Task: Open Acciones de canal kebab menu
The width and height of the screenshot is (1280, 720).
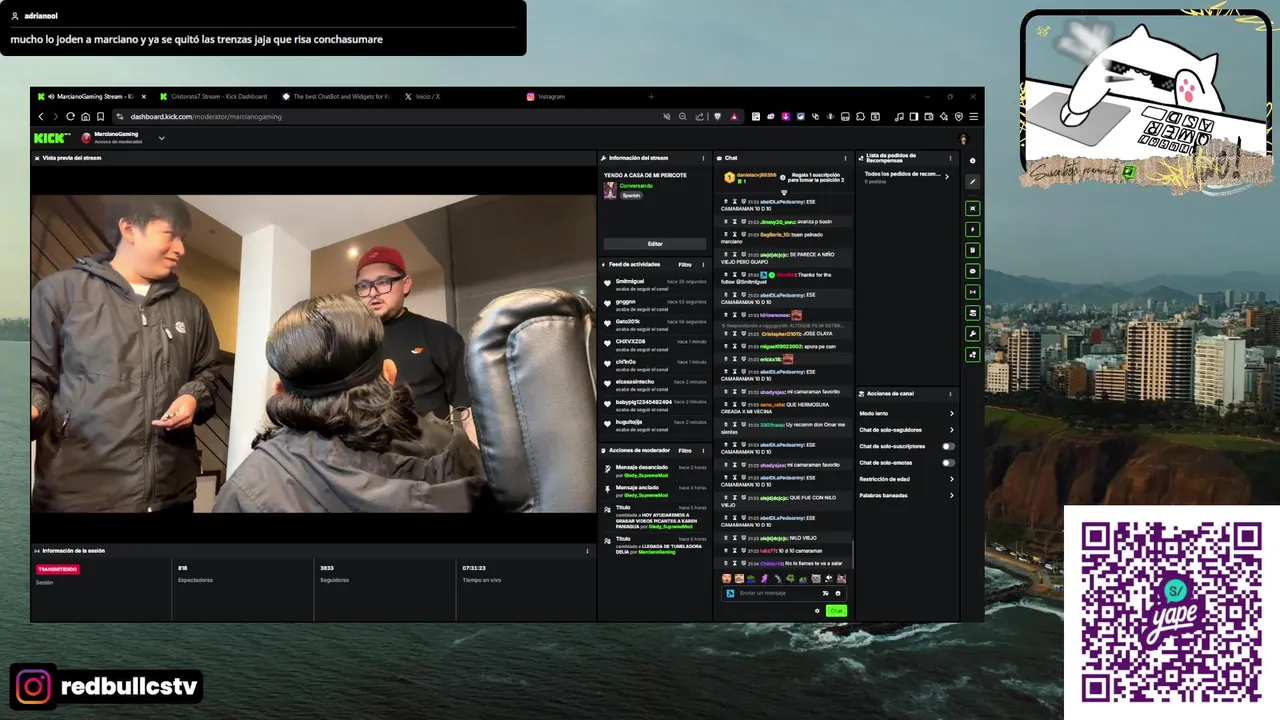Action: click(x=952, y=393)
